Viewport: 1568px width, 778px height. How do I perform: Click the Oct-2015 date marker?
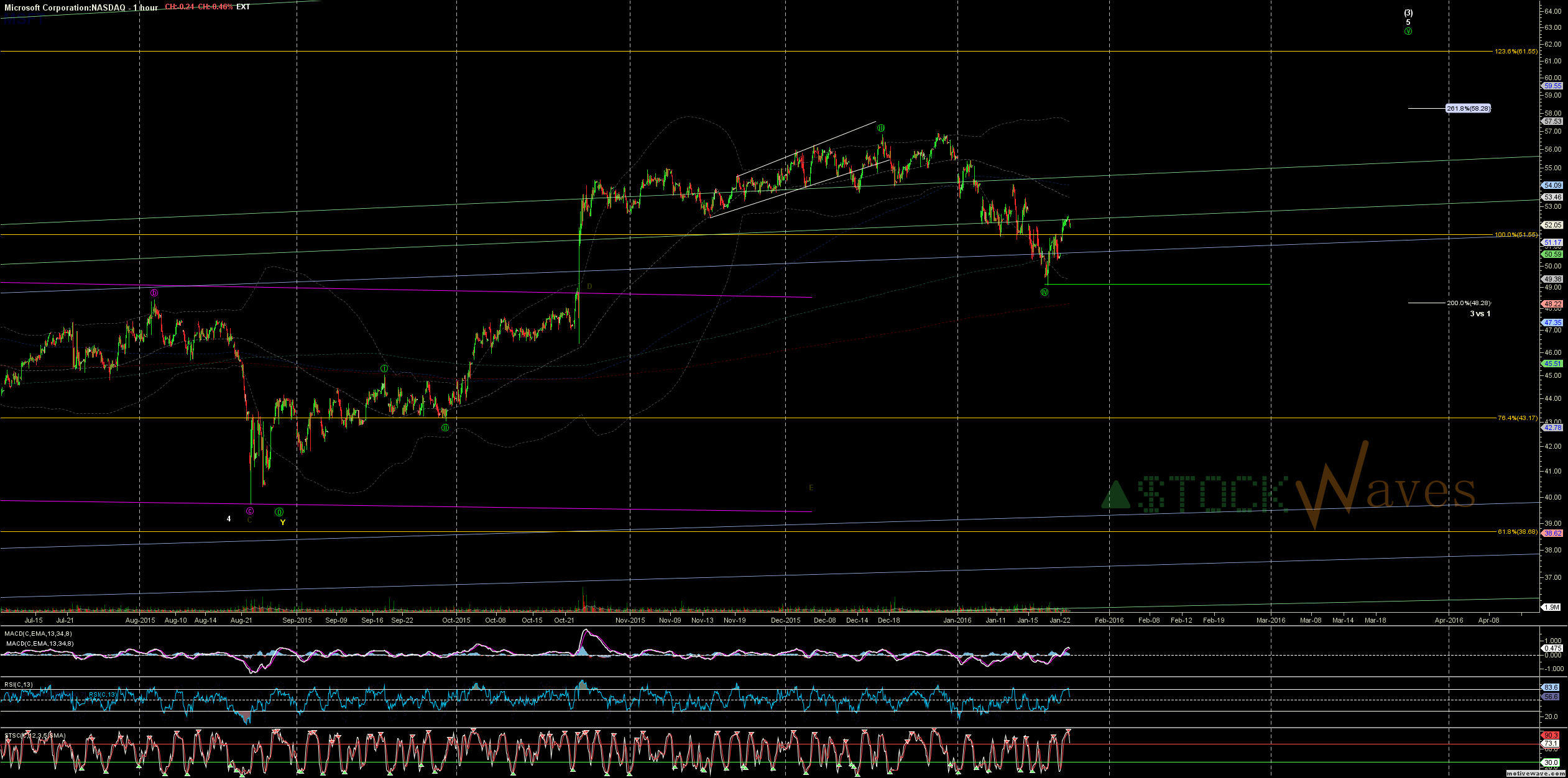click(x=456, y=620)
